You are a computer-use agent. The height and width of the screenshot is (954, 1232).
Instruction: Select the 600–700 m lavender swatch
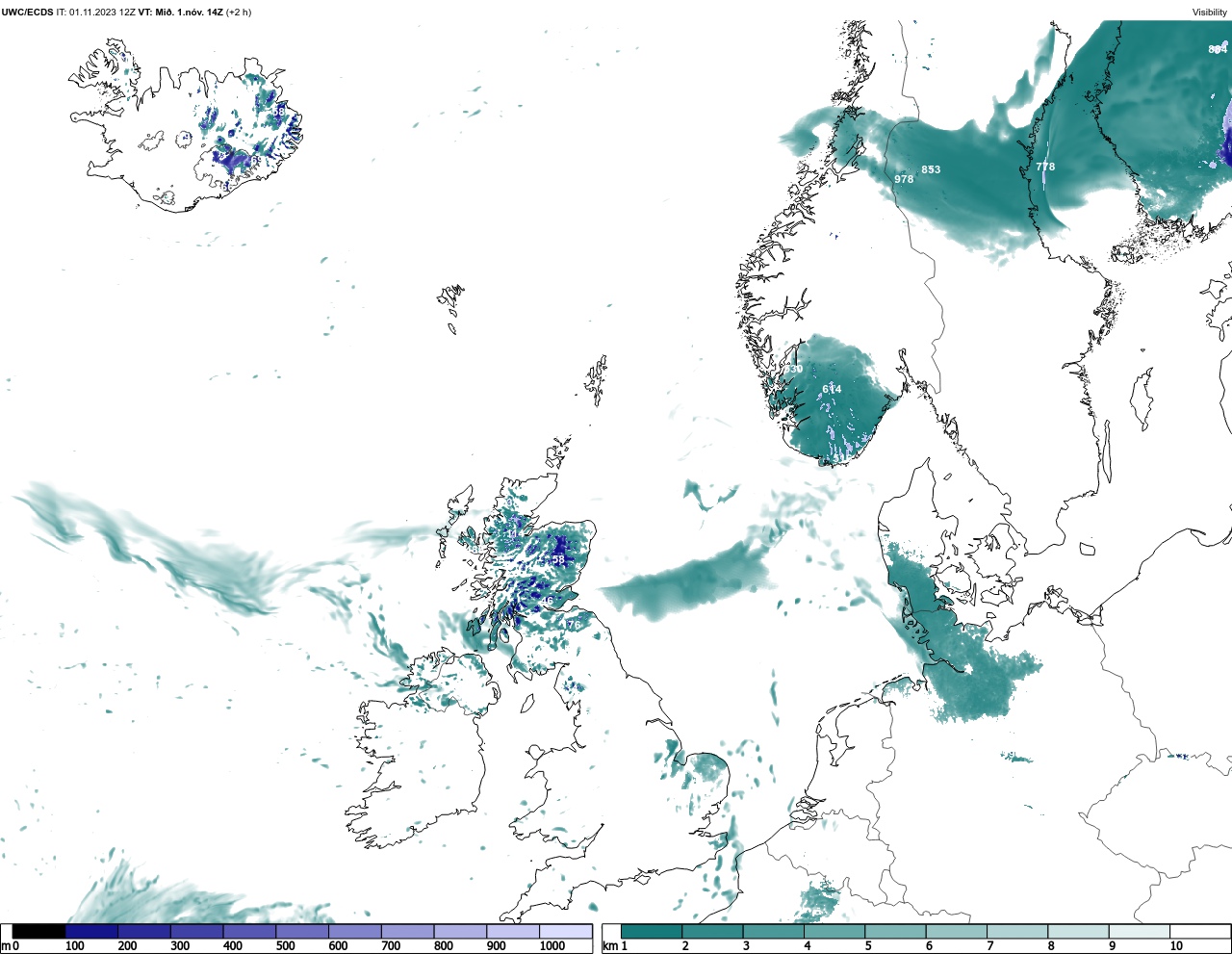click(x=355, y=931)
